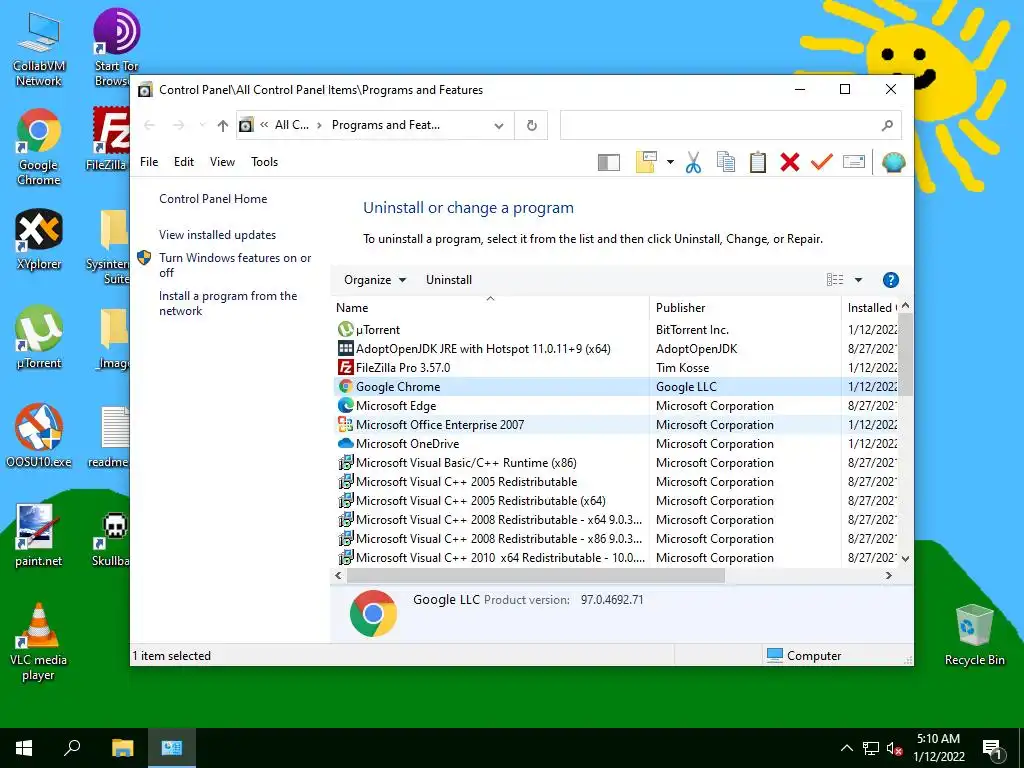Click the Copy toolbar icon
Viewport: 1024px width, 768px height.
726,162
